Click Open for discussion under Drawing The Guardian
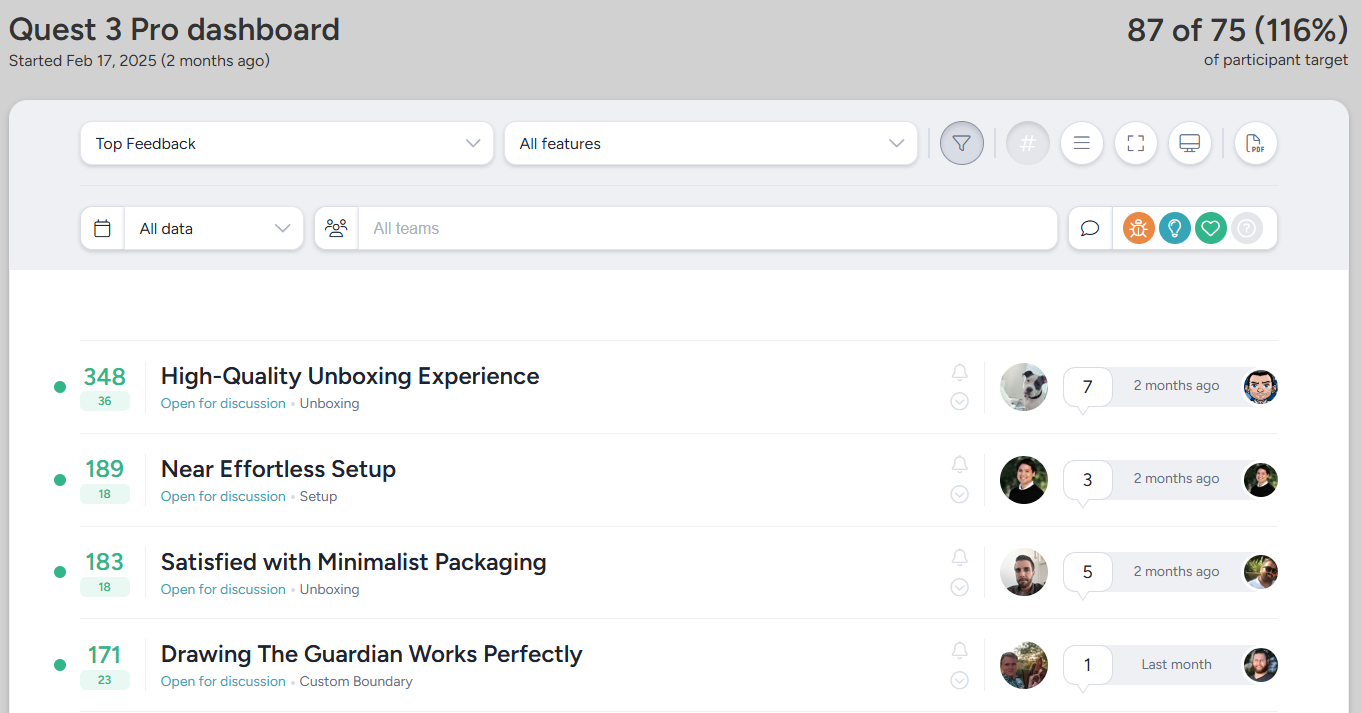Viewport: 1362px width, 713px height. 223,682
